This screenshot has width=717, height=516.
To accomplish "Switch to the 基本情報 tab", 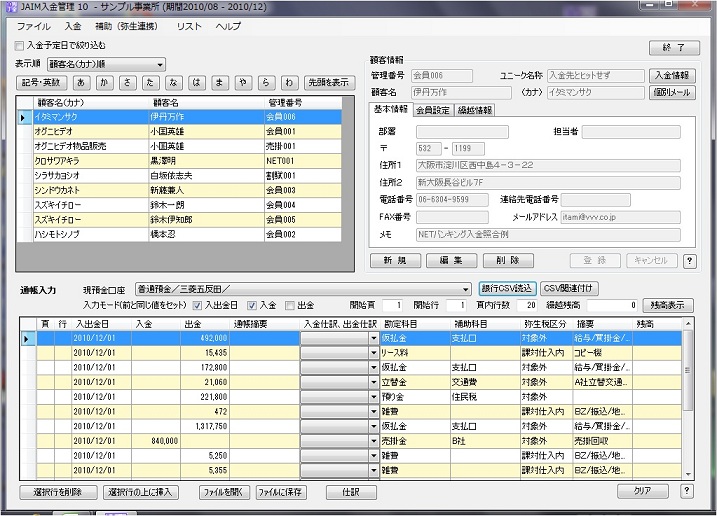I will [391, 109].
